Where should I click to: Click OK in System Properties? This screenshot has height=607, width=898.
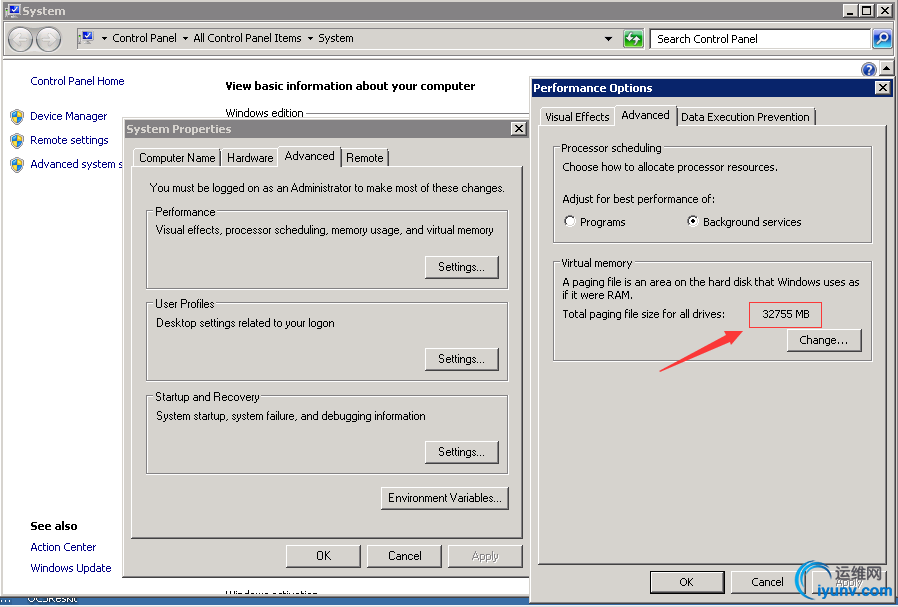(x=324, y=556)
